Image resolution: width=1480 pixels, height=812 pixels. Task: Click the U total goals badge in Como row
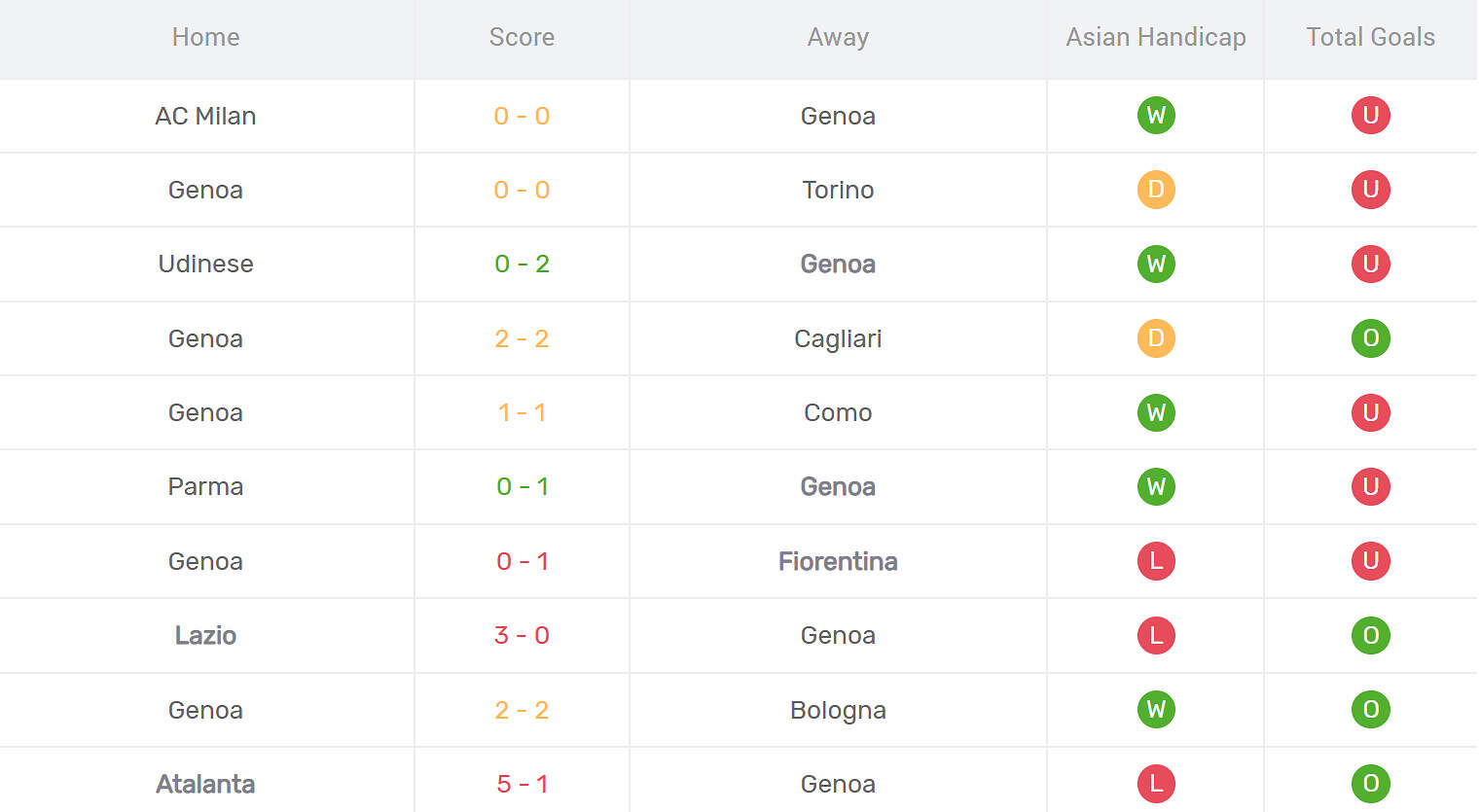tap(1370, 412)
